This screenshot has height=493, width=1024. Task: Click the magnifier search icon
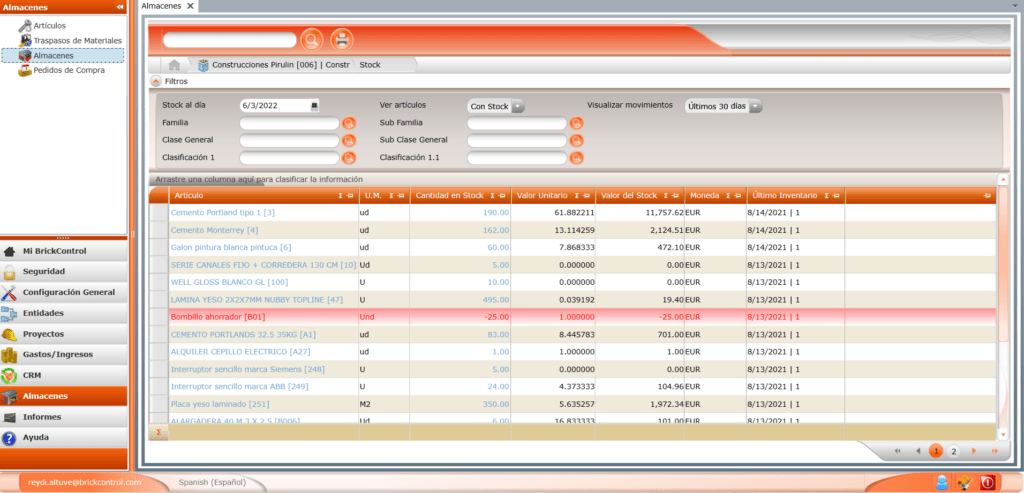[311, 40]
